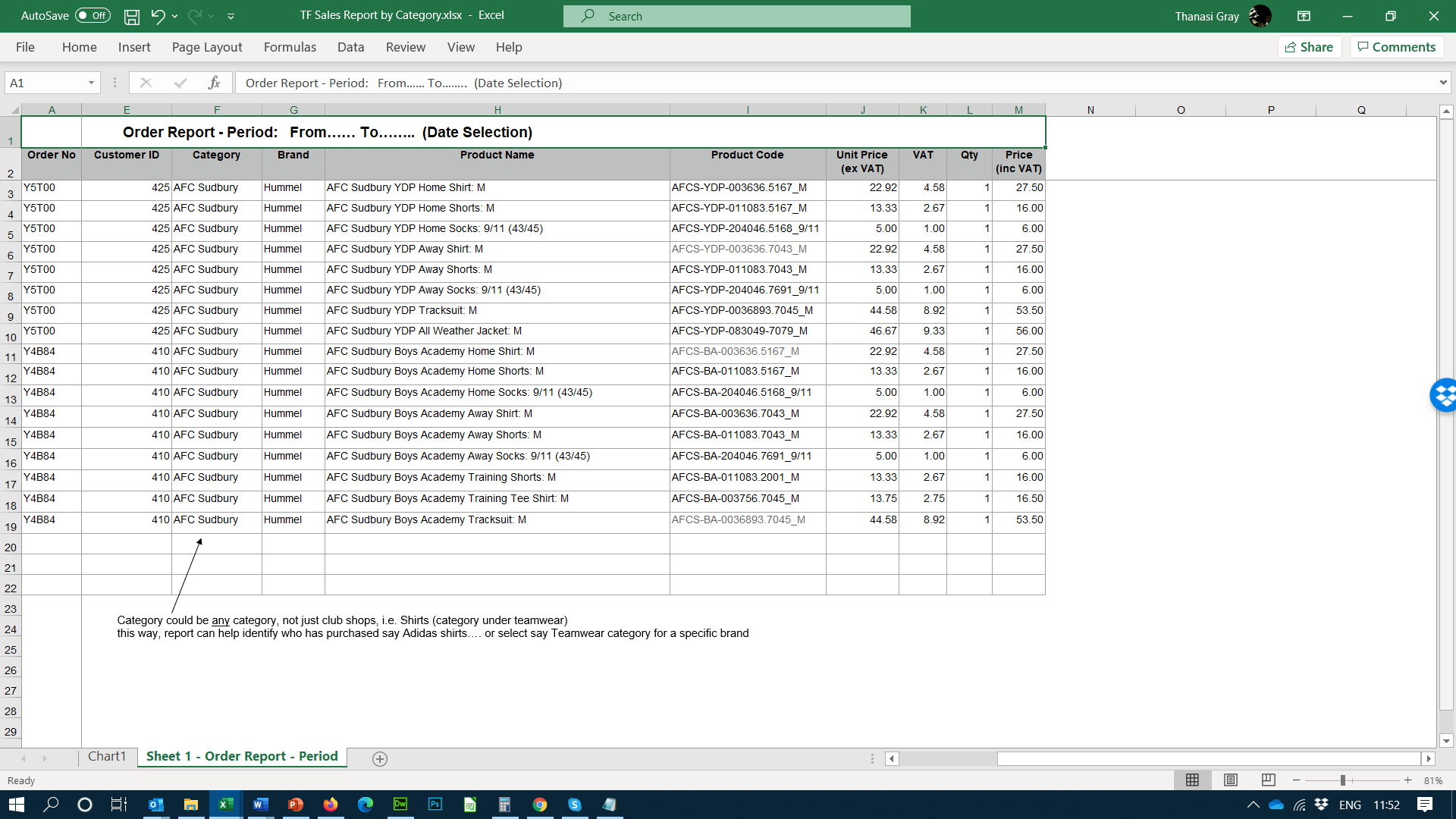1456x819 pixels.
Task: Click the Product Code header cell
Action: pyautogui.click(x=748, y=162)
